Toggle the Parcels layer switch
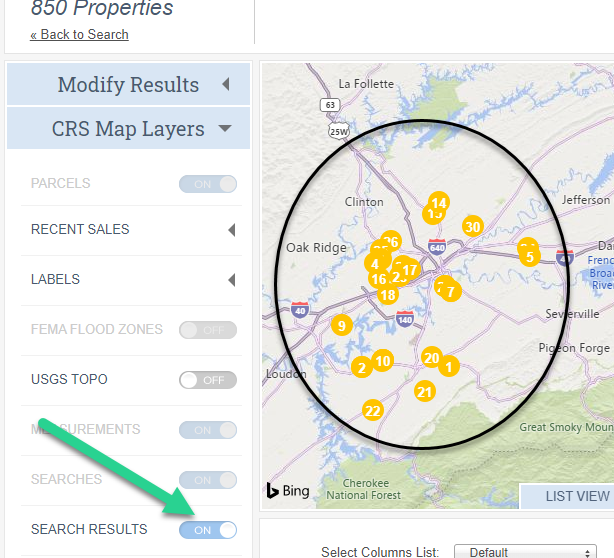The image size is (614, 558). (208, 184)
